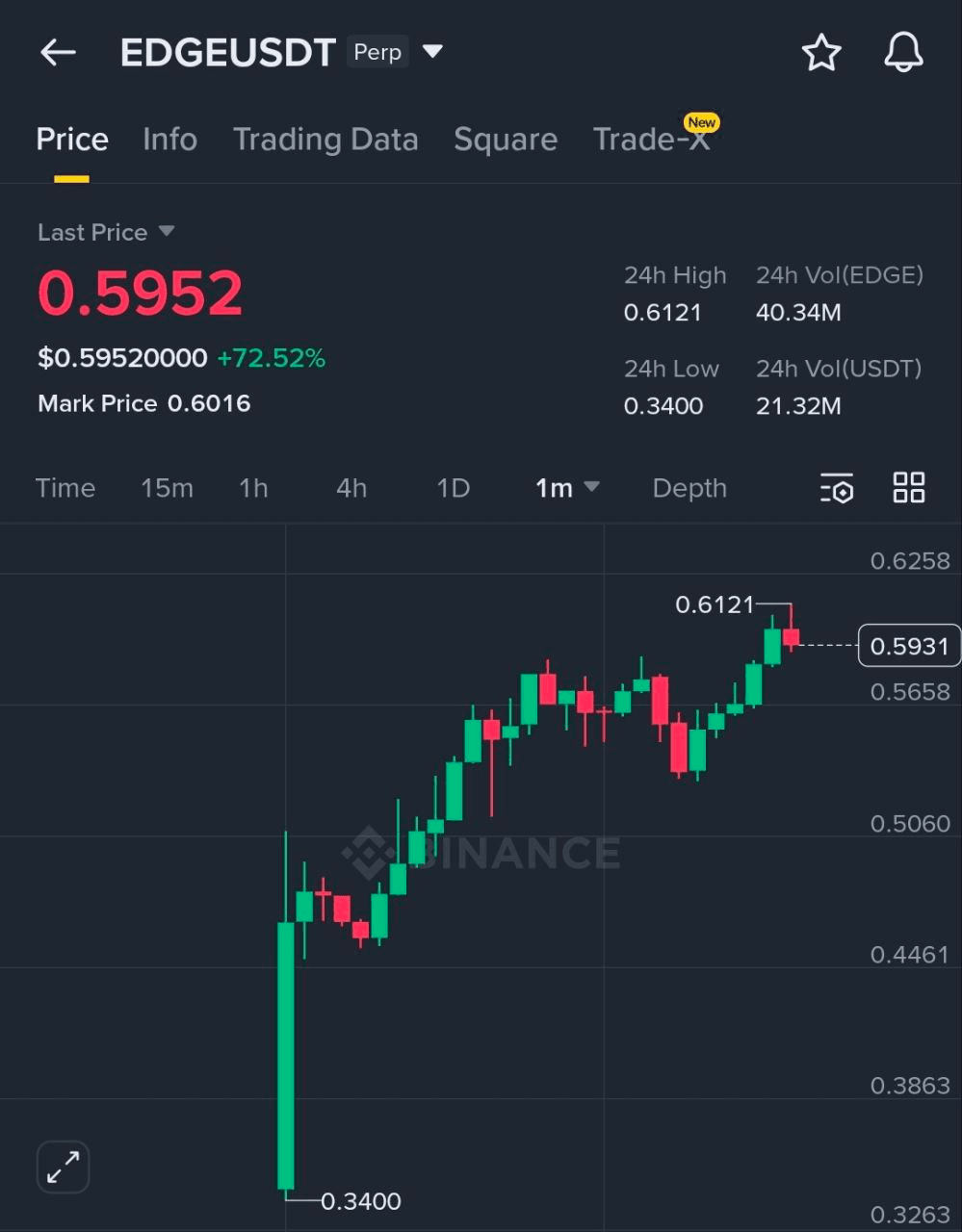This screenshot has width=962, height=1232.
Task: Click the 0.6121 high marker on chart
Action: tap(715, 604)
